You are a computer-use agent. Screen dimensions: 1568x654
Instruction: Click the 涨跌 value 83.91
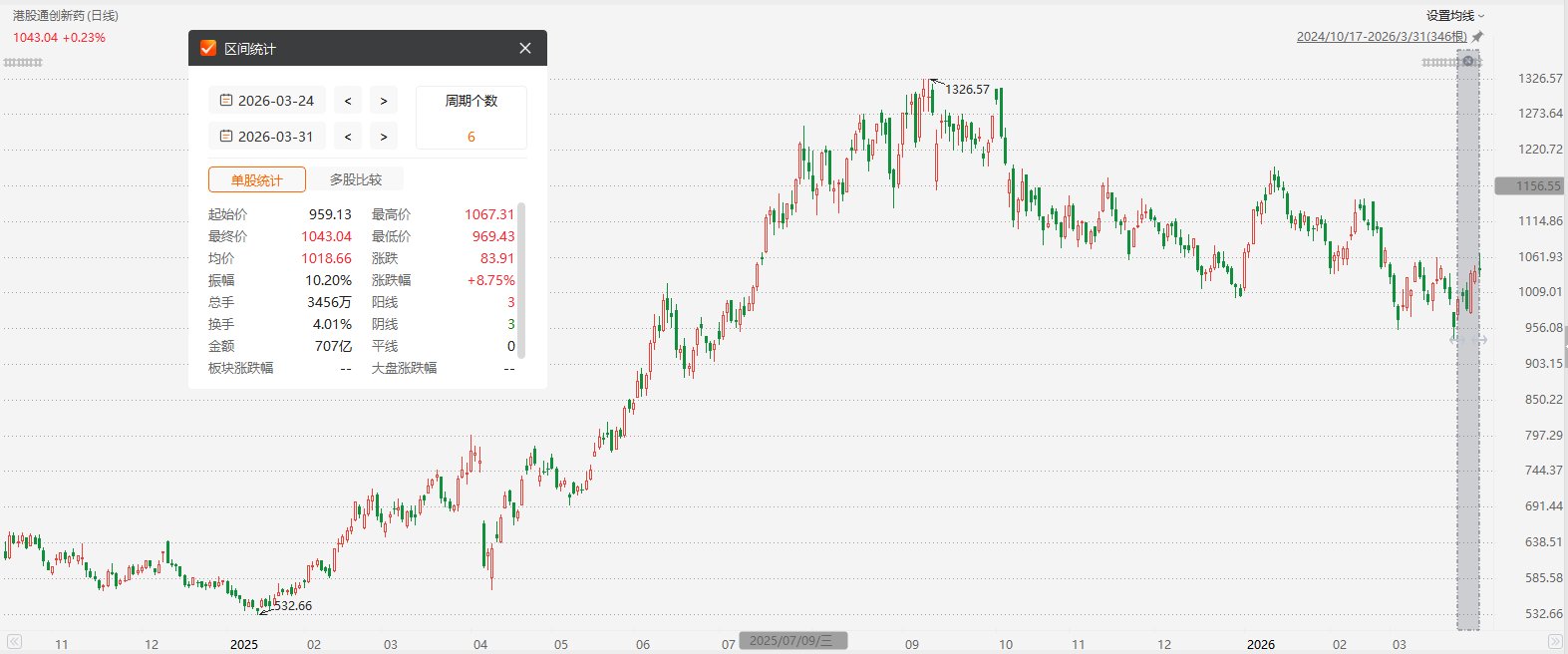[x=497, y=258]
